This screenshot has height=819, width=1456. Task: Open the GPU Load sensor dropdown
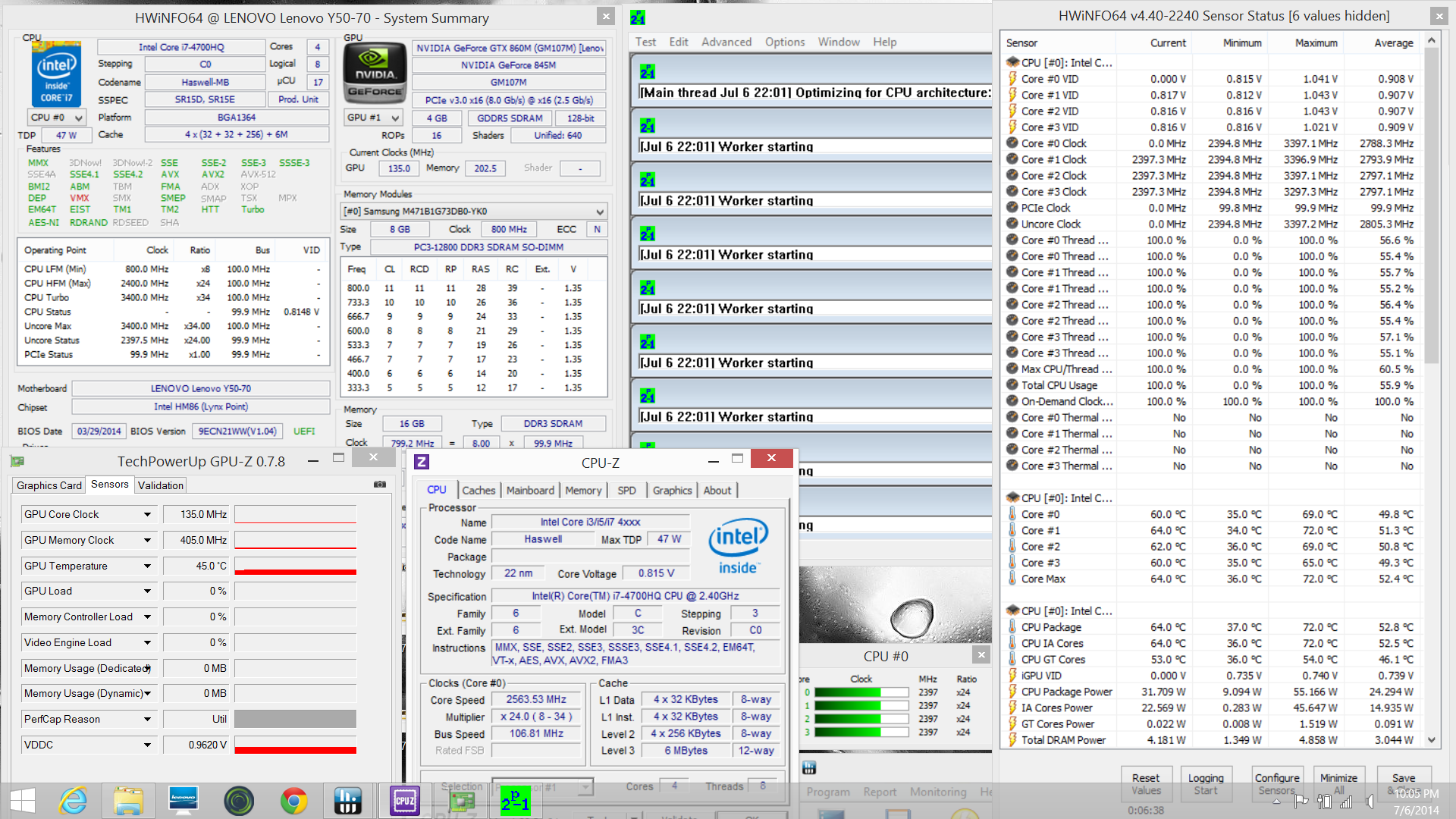tap(147, 591)
